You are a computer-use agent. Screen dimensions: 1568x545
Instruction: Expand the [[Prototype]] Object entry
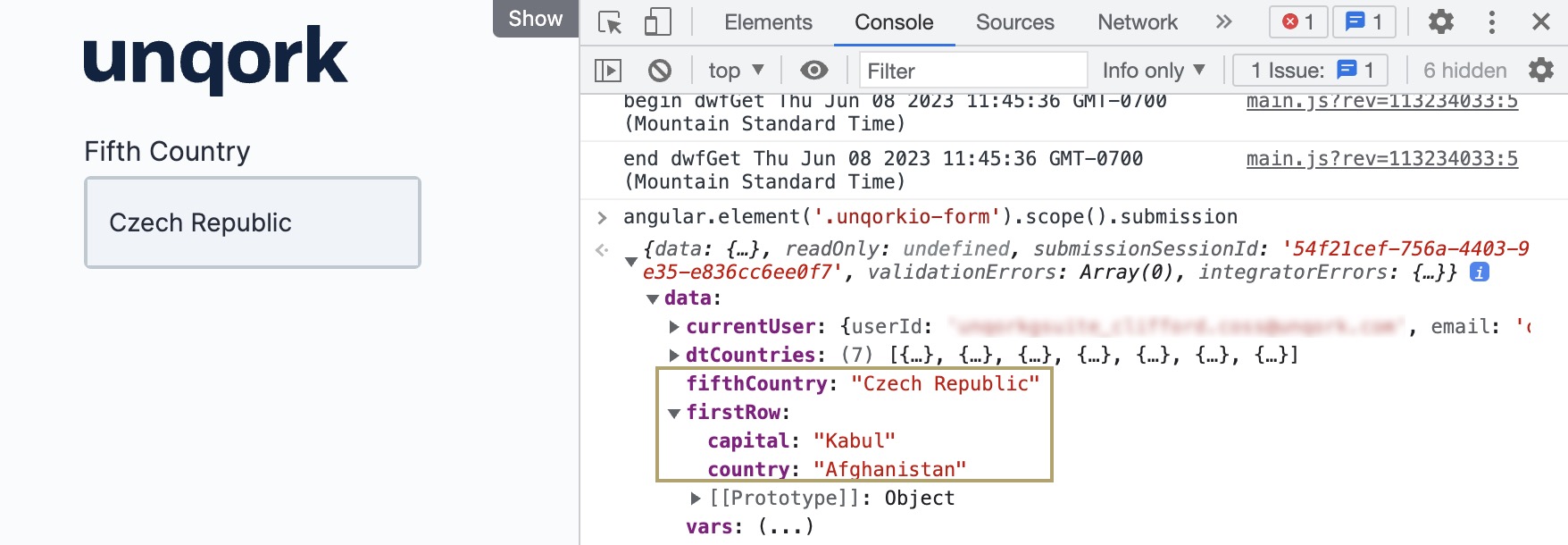coord(696,498)
